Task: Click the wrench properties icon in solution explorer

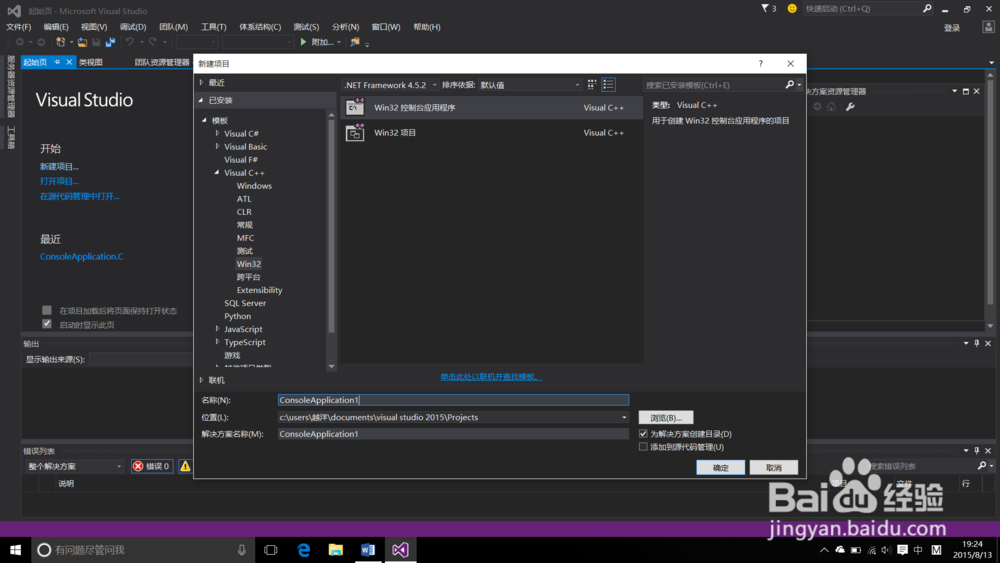Action: point(850,107)
